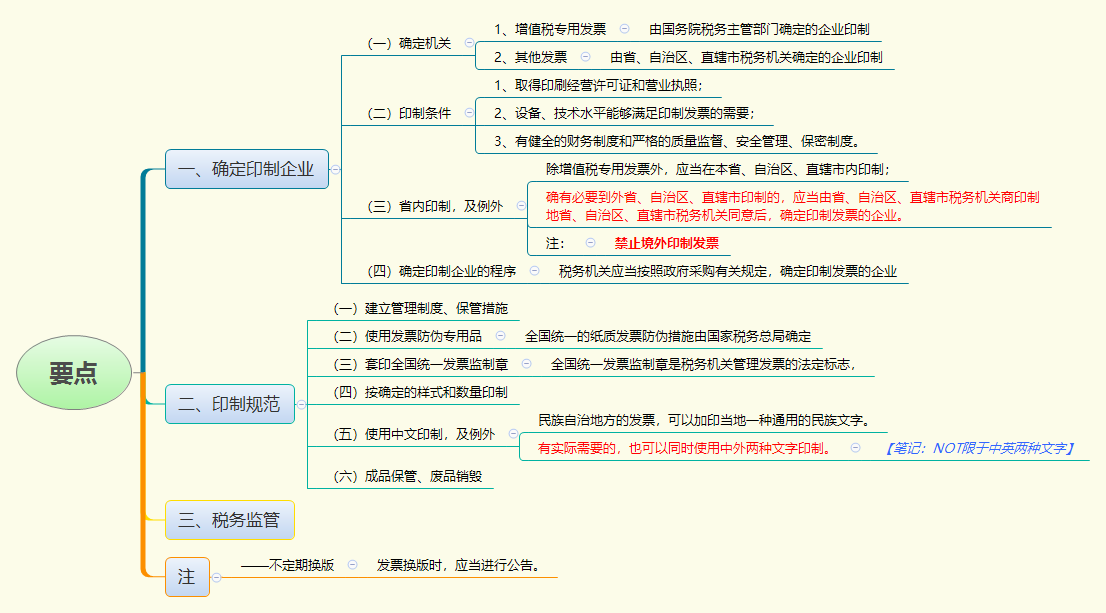
Task: Collapse ——不定期换版 subtopic
Action: point(352,565)
